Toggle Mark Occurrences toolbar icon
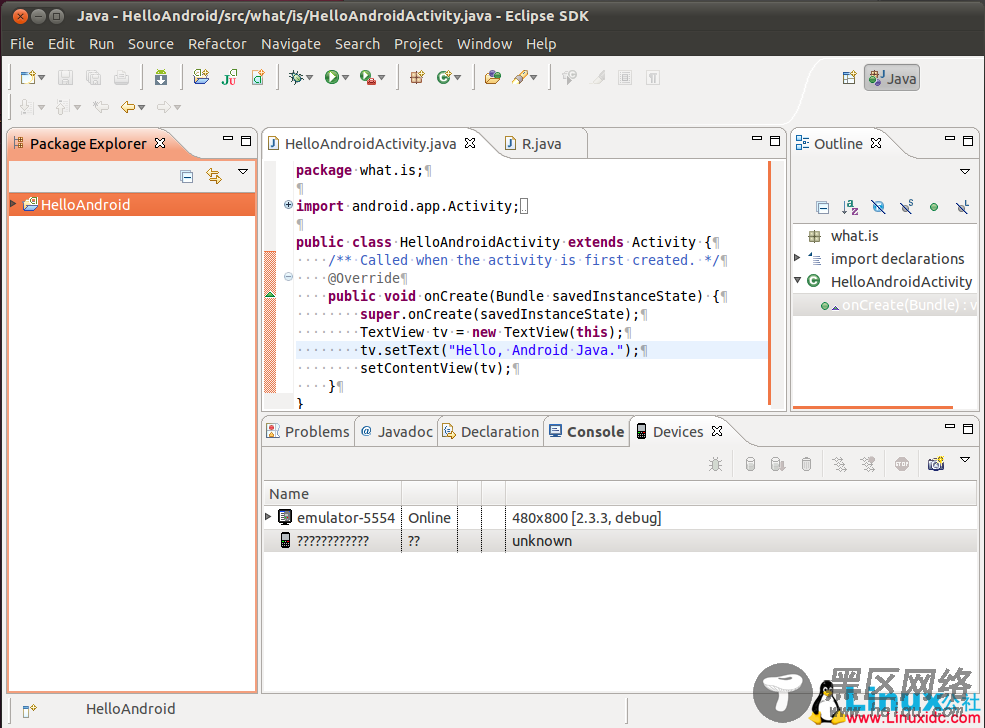The width and height of the screenshot is (985, 728). 598,77
